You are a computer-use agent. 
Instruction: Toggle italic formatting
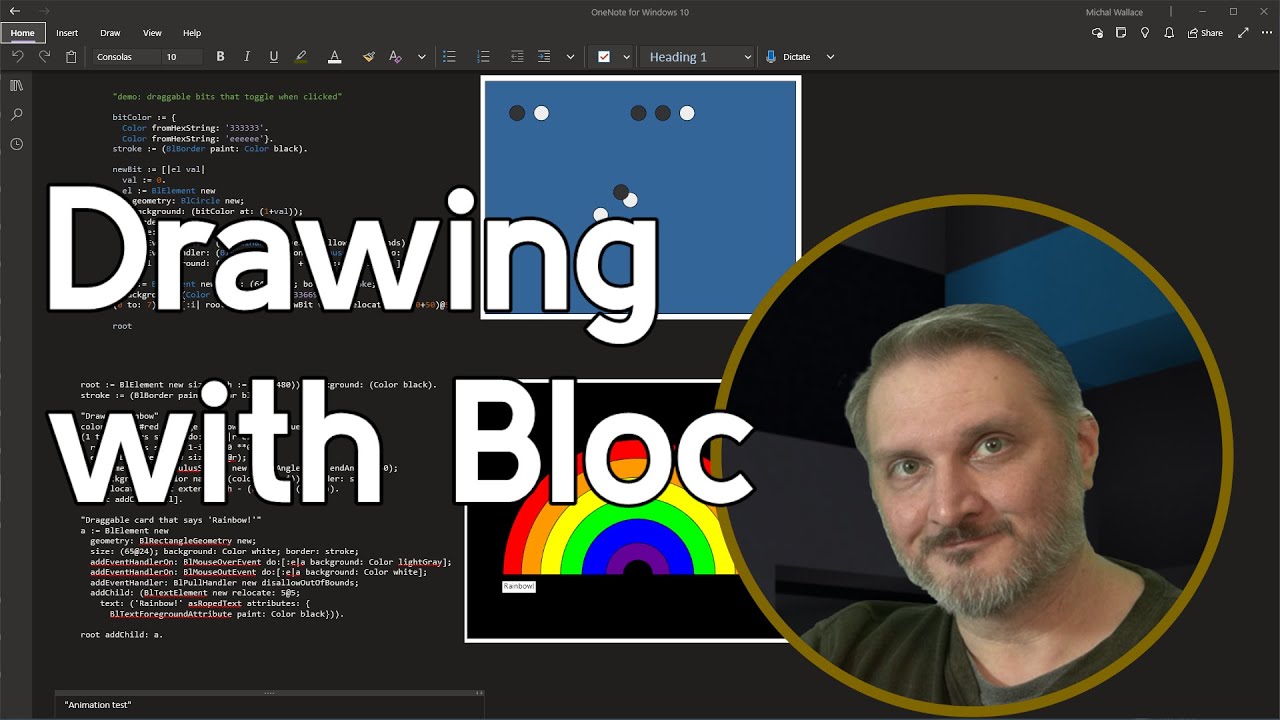[x=247, y=57]
